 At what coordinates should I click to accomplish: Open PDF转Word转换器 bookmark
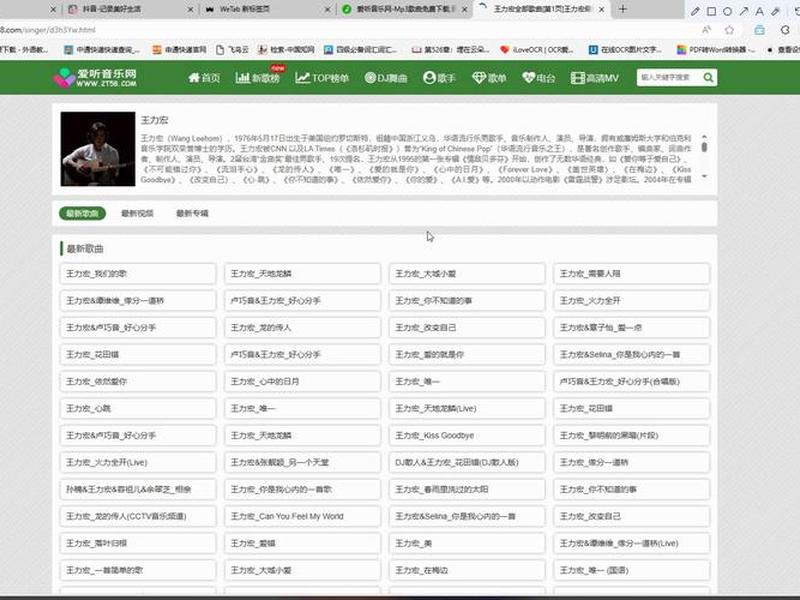click(x=715, y=49)
